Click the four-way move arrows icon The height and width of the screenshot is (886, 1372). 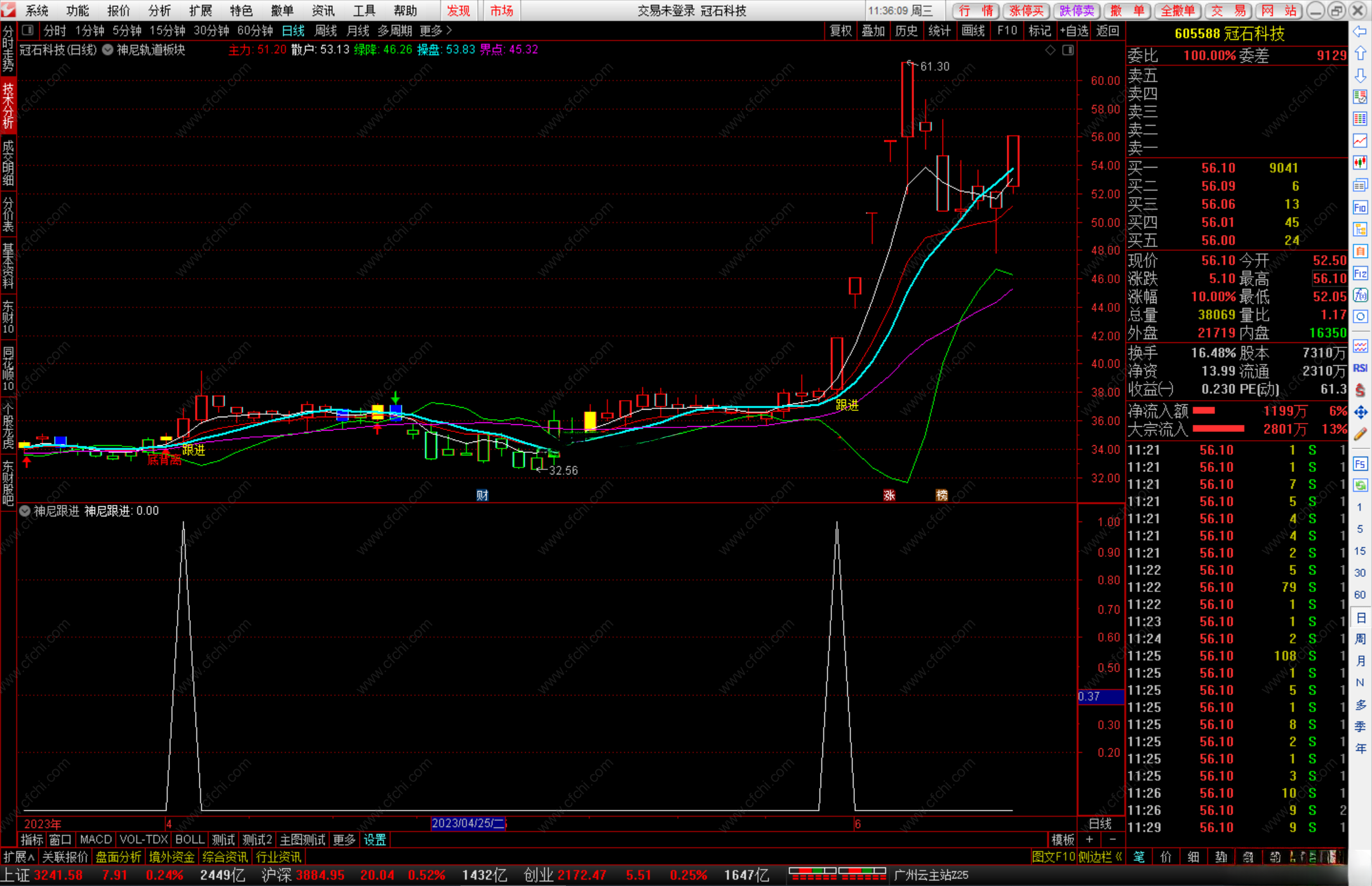[x=1360, y=413]
